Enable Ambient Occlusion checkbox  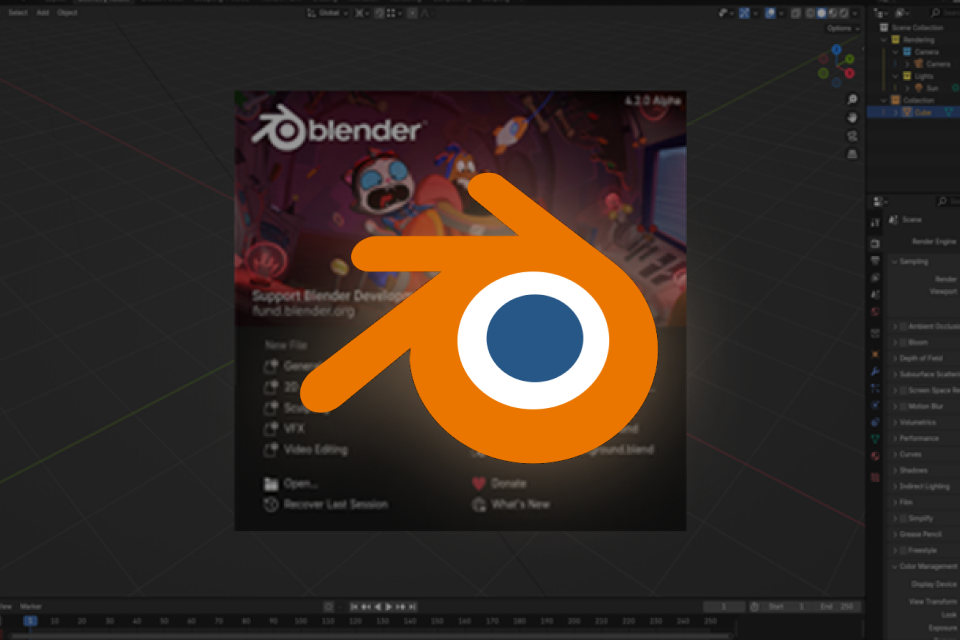(x=904, y=326)
